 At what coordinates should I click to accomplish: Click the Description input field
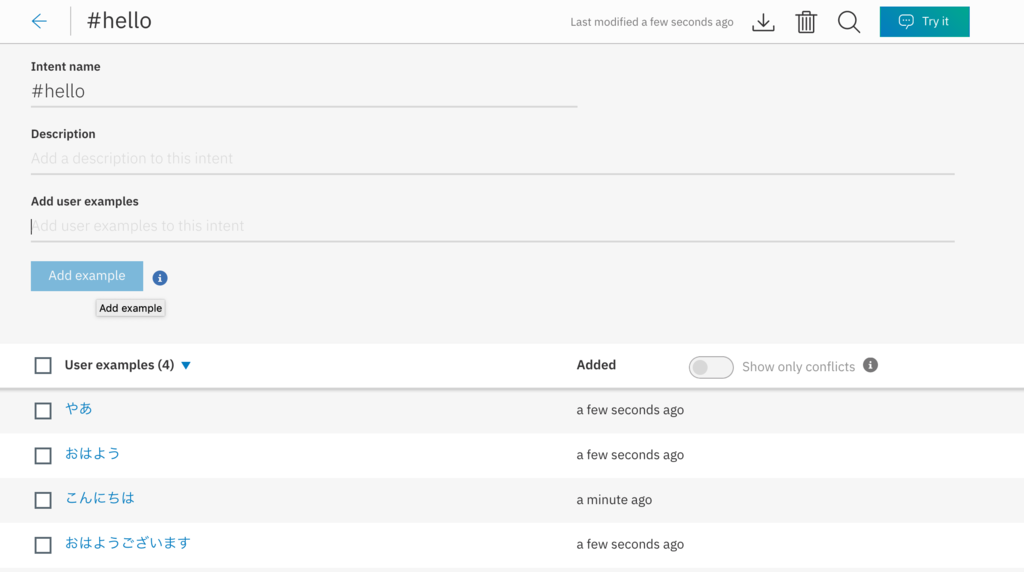pos(492,159)
